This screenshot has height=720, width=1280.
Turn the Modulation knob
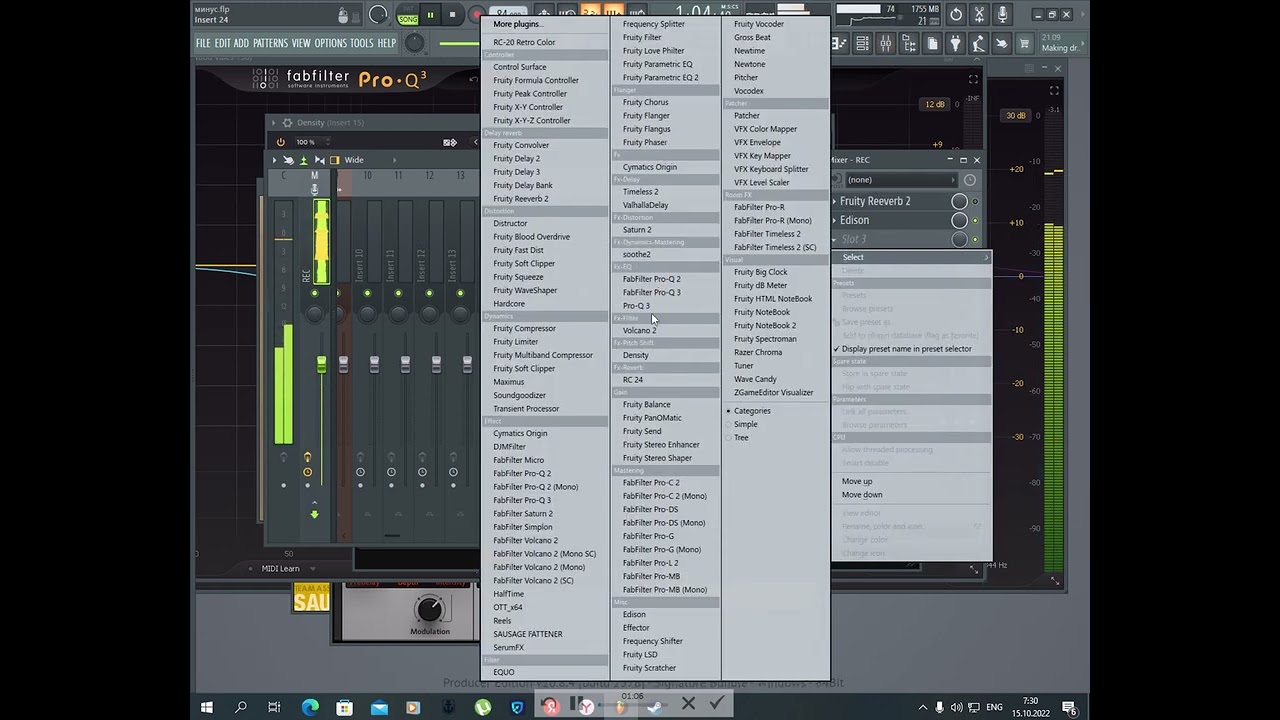point(429,608)
